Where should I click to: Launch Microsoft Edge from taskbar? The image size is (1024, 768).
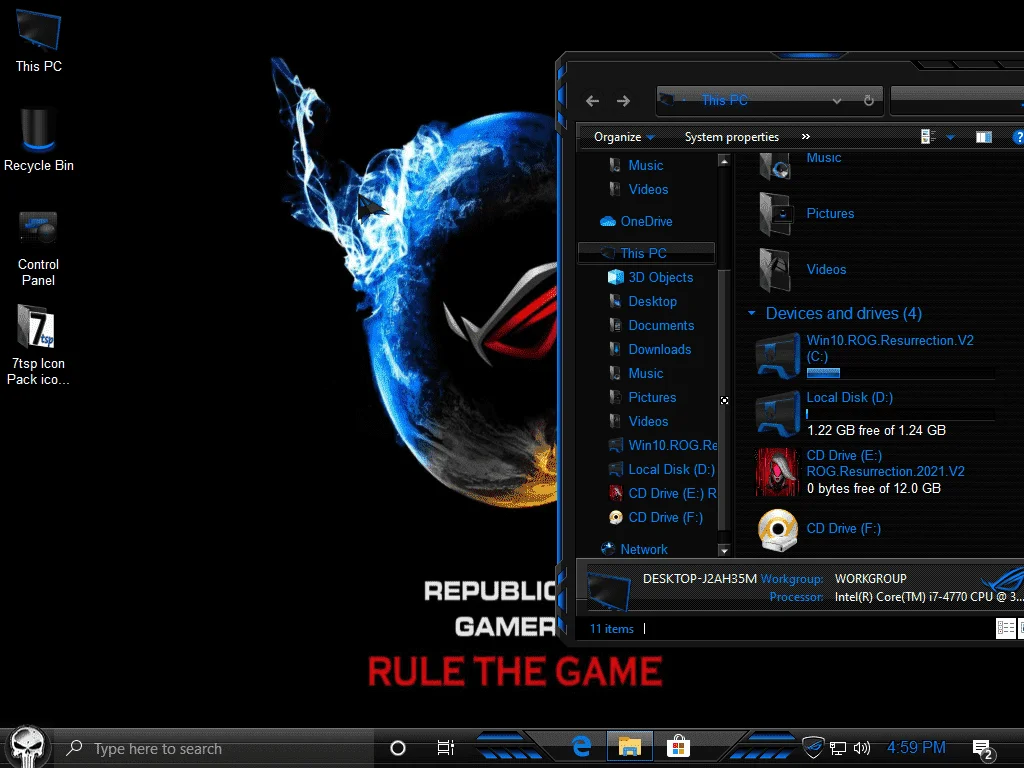coord(581,746)
